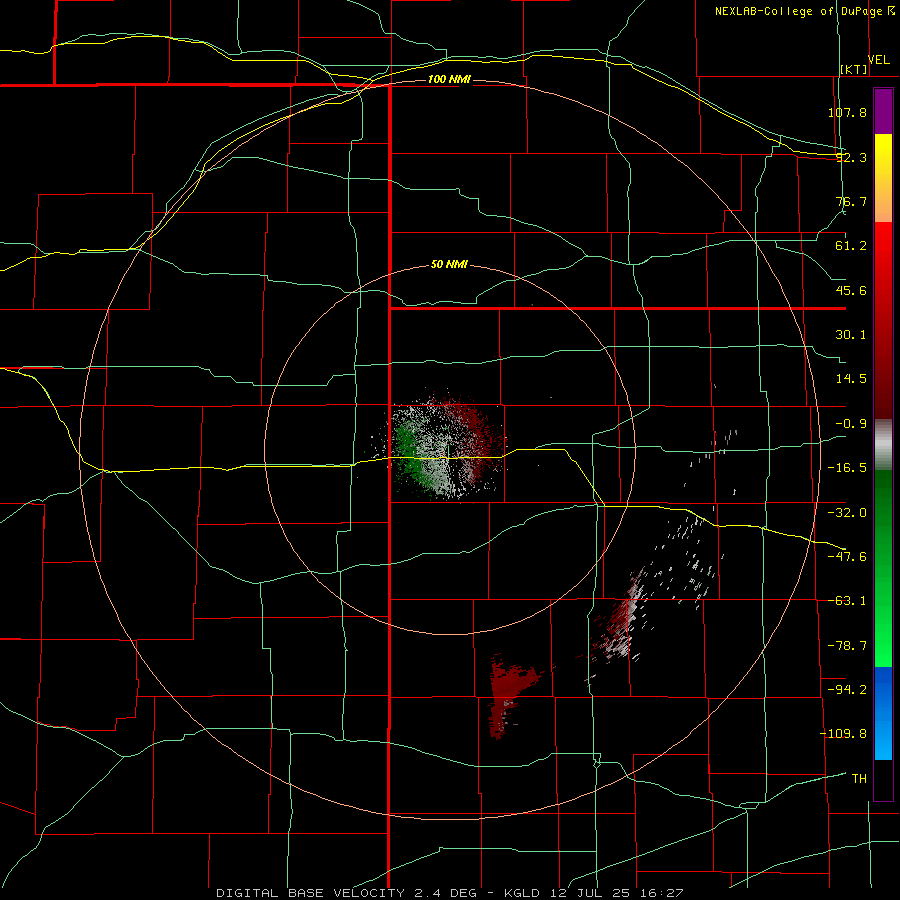This screenshot has width=900, height=900.
Task: Click the 100 NMI range ring label
Action: click(449, 79)
